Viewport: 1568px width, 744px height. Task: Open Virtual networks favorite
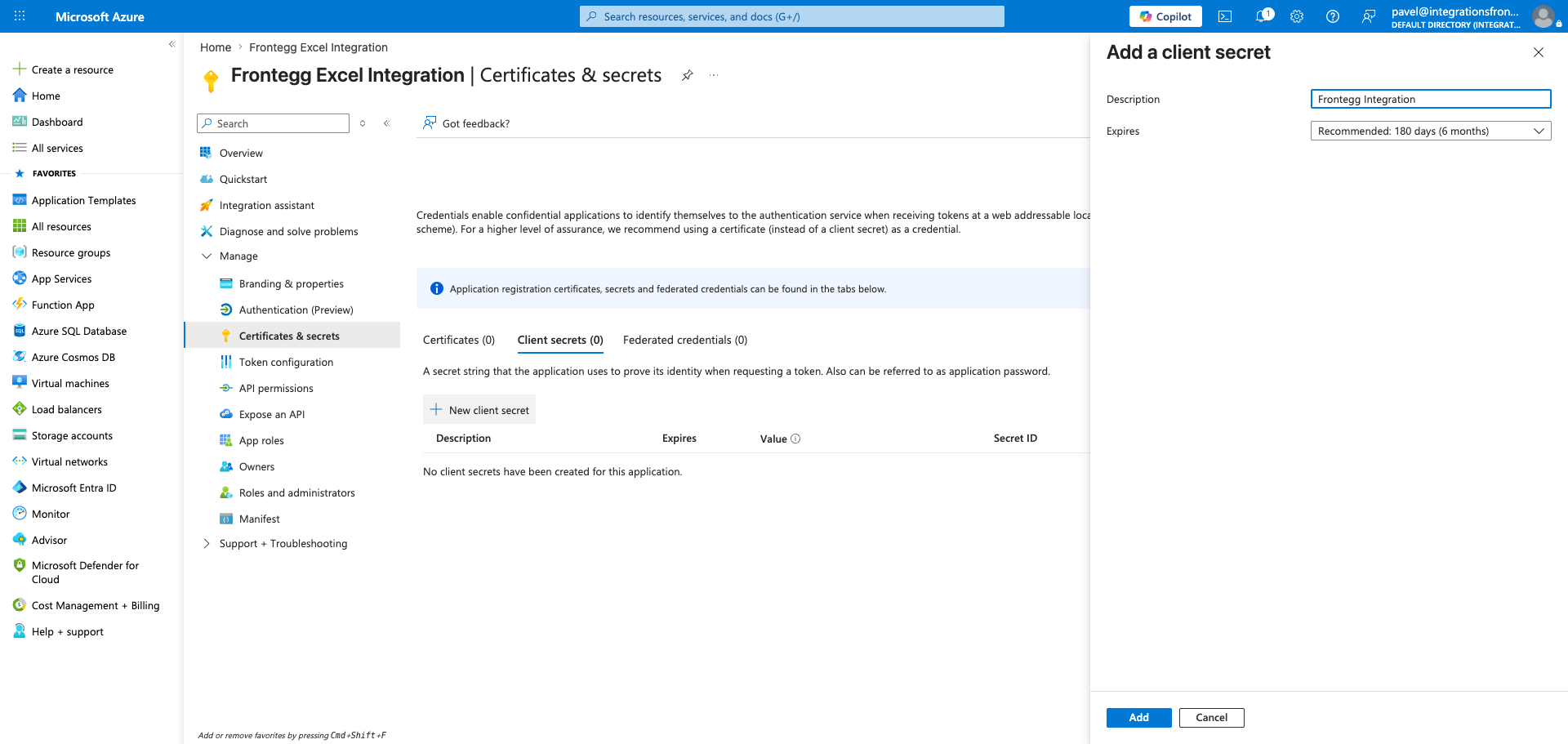click(x=69, y=461)
